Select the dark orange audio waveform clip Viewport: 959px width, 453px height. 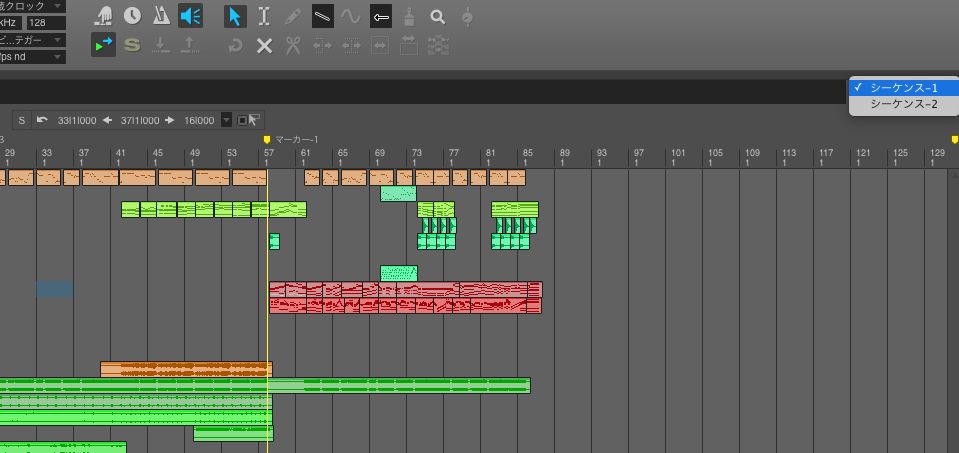tap(186, 369)
